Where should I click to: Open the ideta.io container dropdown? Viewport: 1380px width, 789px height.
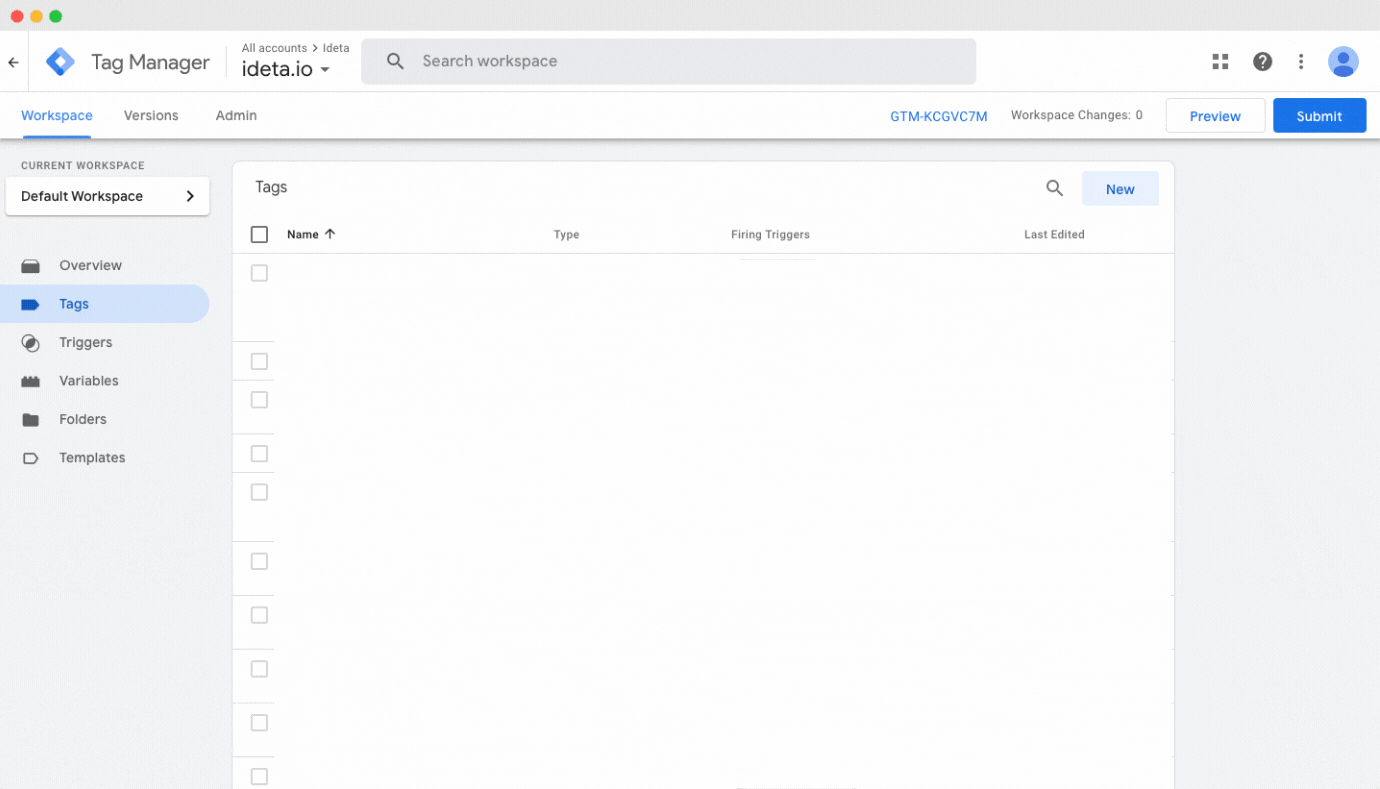coord(286,69)
